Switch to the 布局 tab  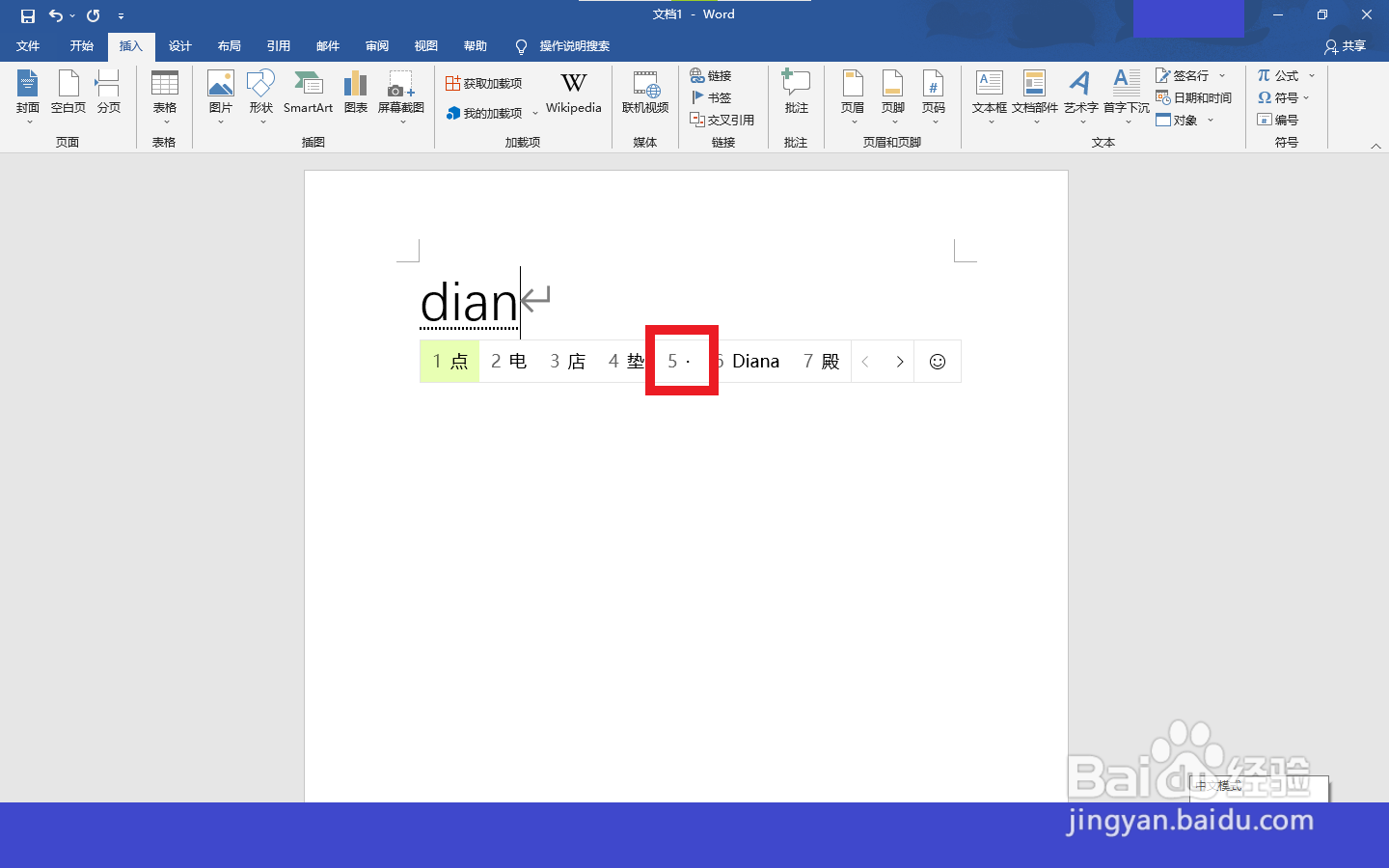230,46
